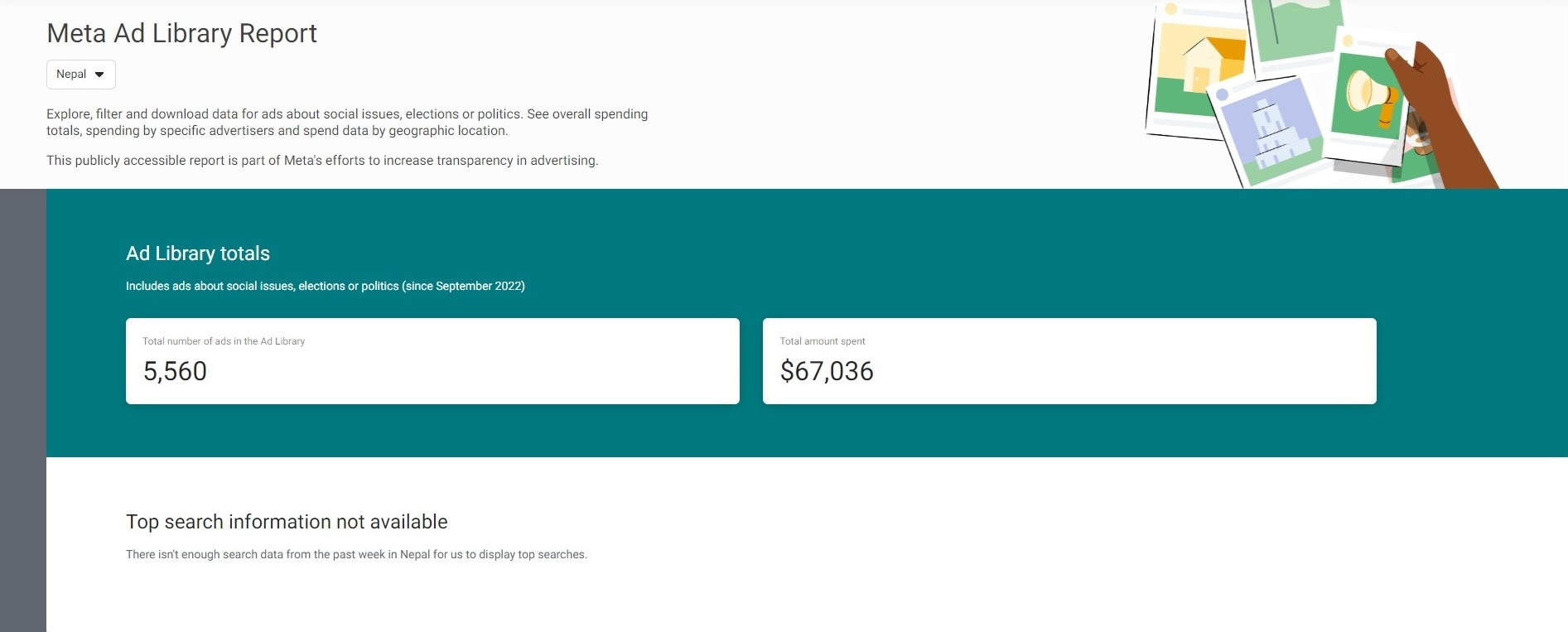
Task: Click the not enough search data message
Action: 356,554
